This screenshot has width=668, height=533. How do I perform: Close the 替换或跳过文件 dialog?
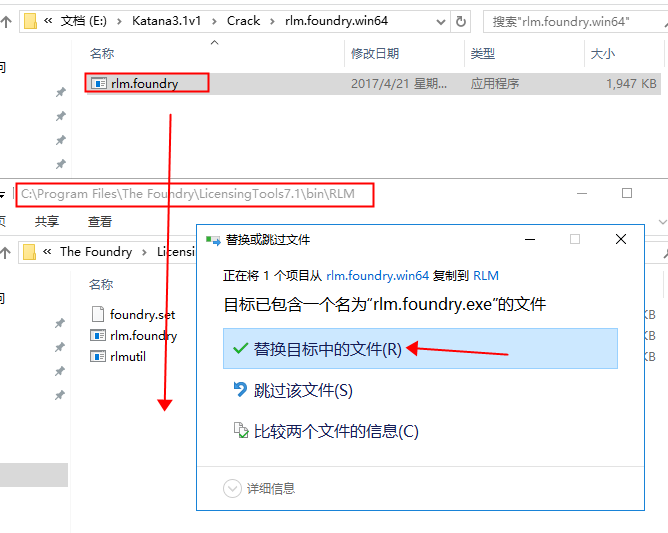(x=621, y=239)
